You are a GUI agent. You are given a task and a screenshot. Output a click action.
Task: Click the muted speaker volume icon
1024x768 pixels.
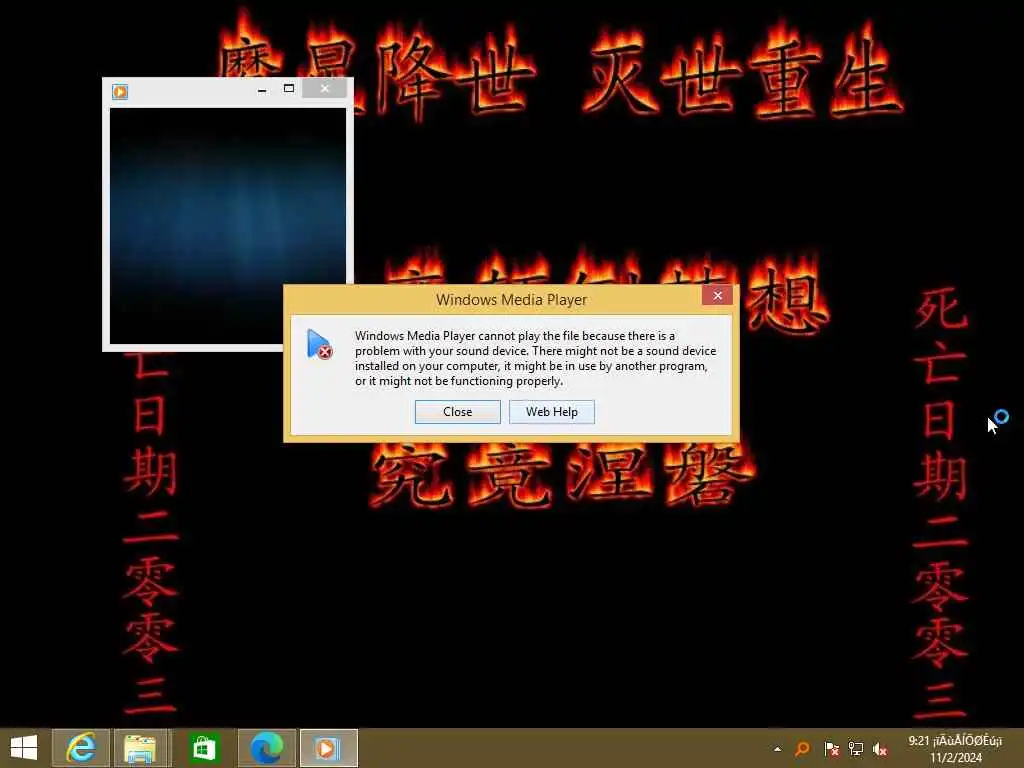(880, 750)
